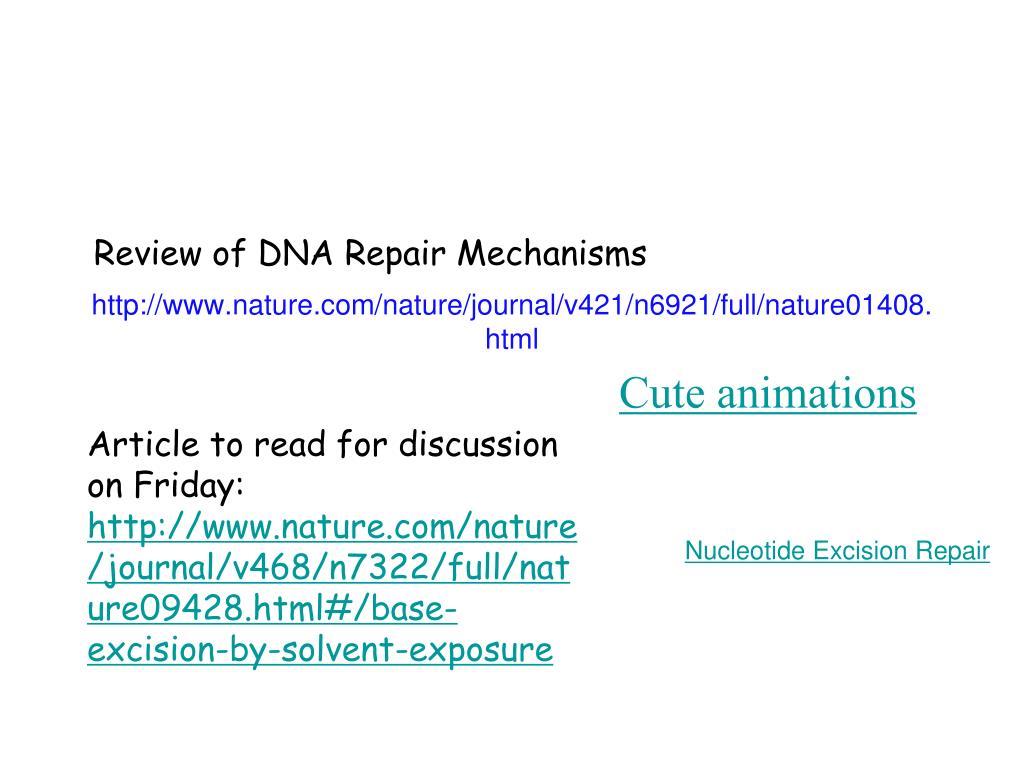Open the Nucleotide Excision Repair link
1024x768 pixels.
pos(837,551)
